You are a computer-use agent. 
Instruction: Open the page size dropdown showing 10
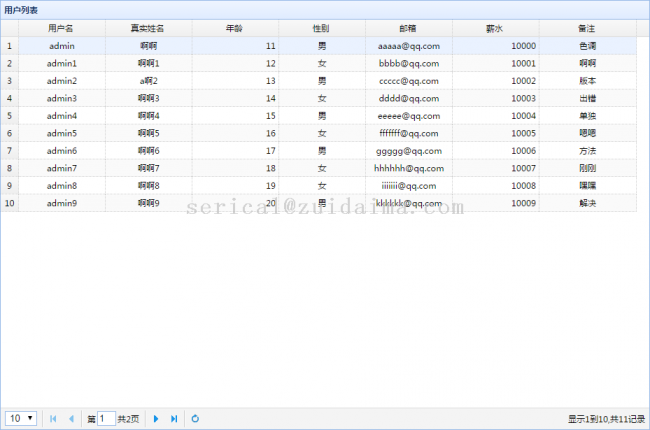pyautogui.click(x=21, y=418)
